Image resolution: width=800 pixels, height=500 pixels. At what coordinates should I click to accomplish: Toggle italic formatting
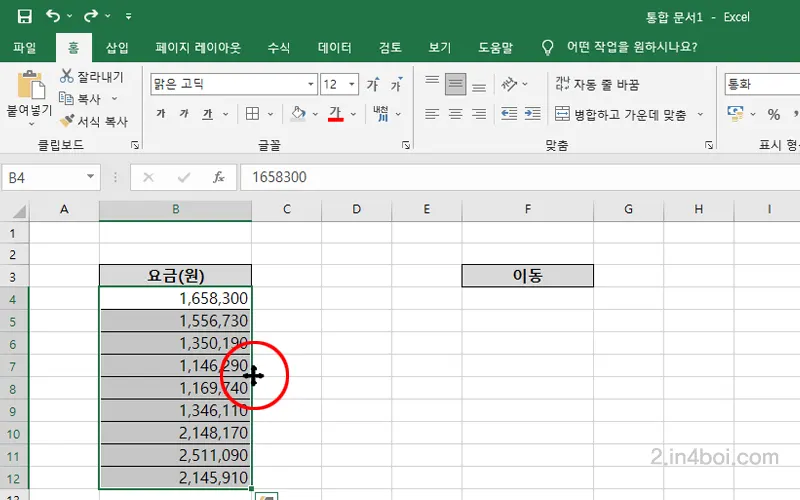pyautogui.click(x=184, y=114)
